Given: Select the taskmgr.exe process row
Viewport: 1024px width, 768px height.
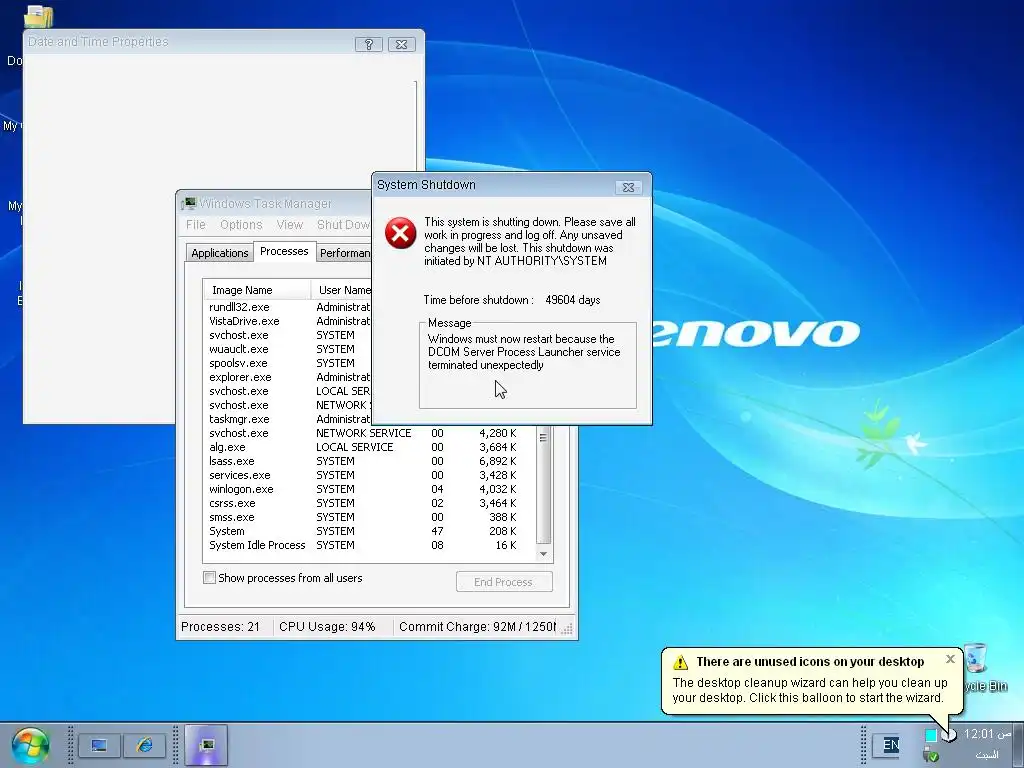Looking at the screenshot, I should (x=289, y=419).
